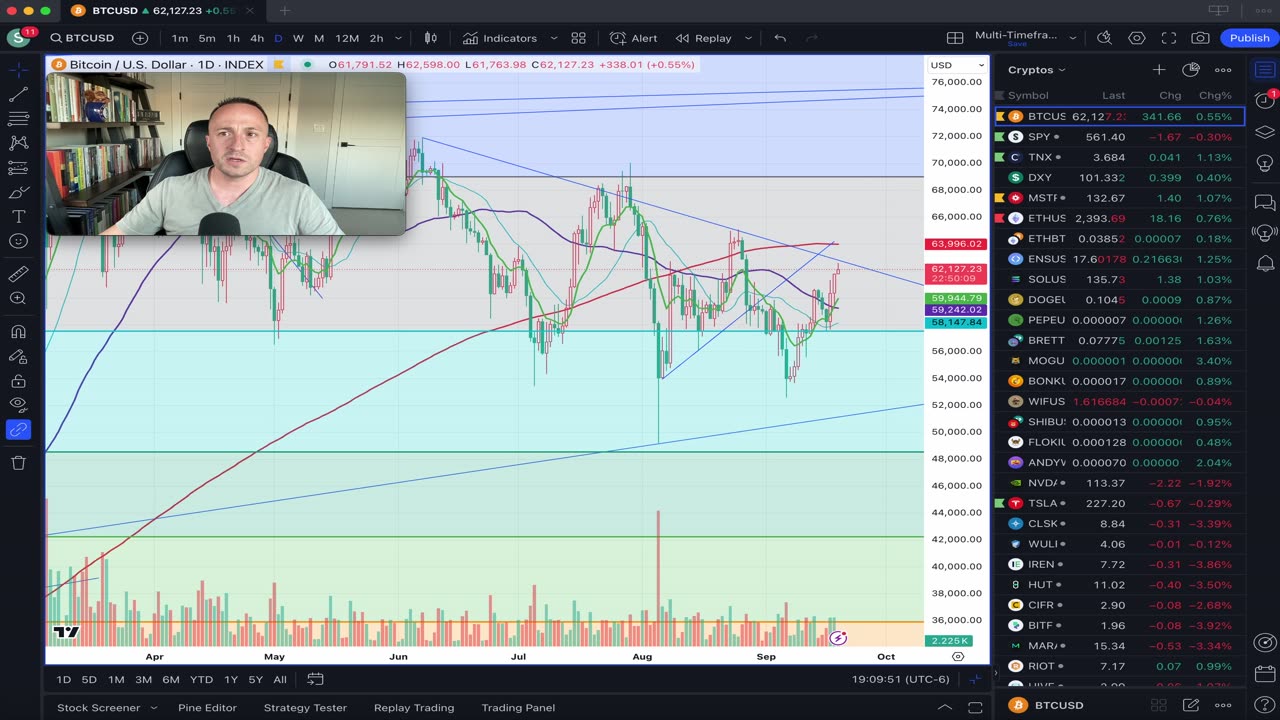Open chart settings hexagon icon
Screen dimensions: 1280x720
pos(1137,38)
